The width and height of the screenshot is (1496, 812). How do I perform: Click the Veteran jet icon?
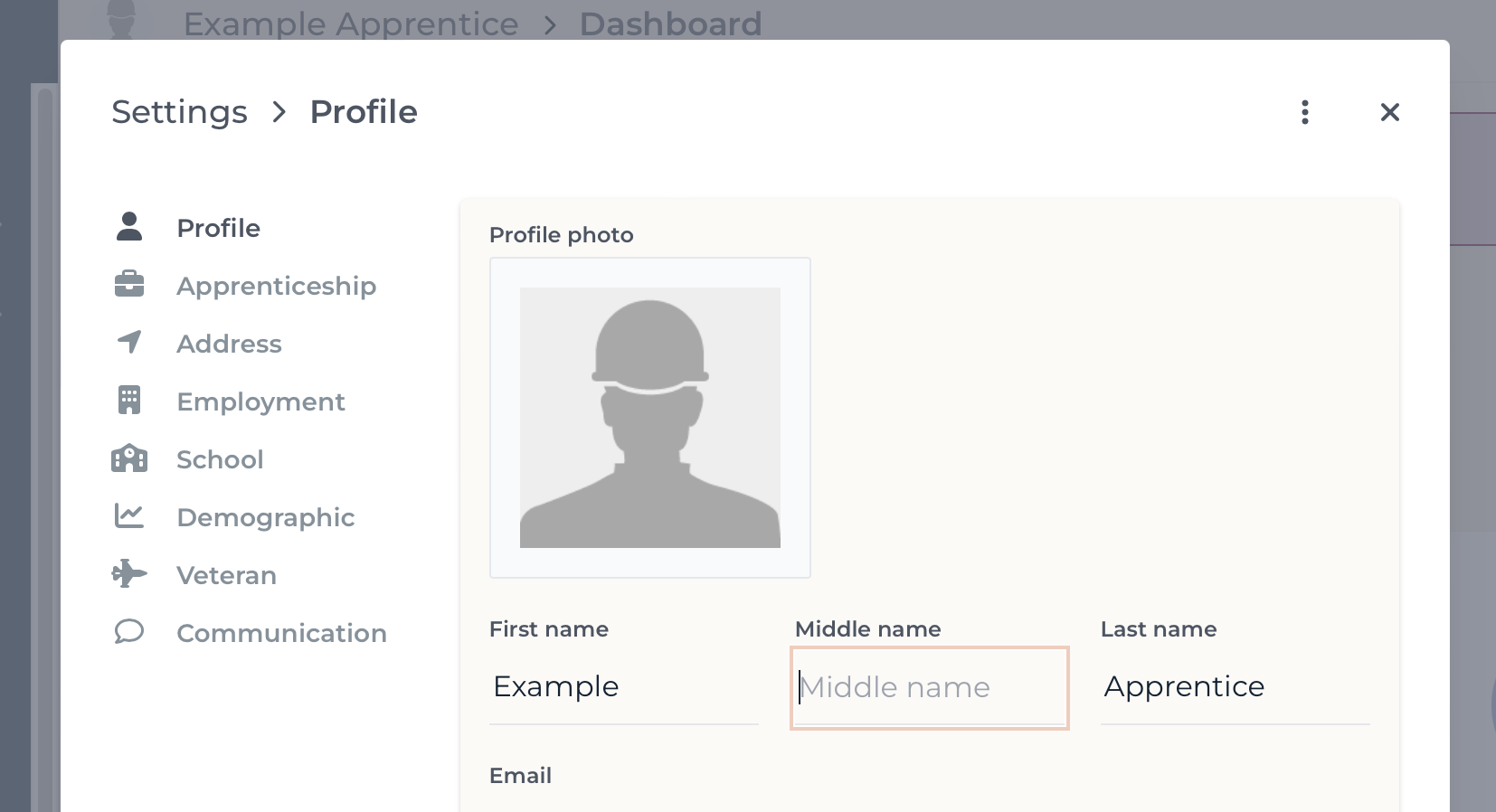(x=129, y=573)
